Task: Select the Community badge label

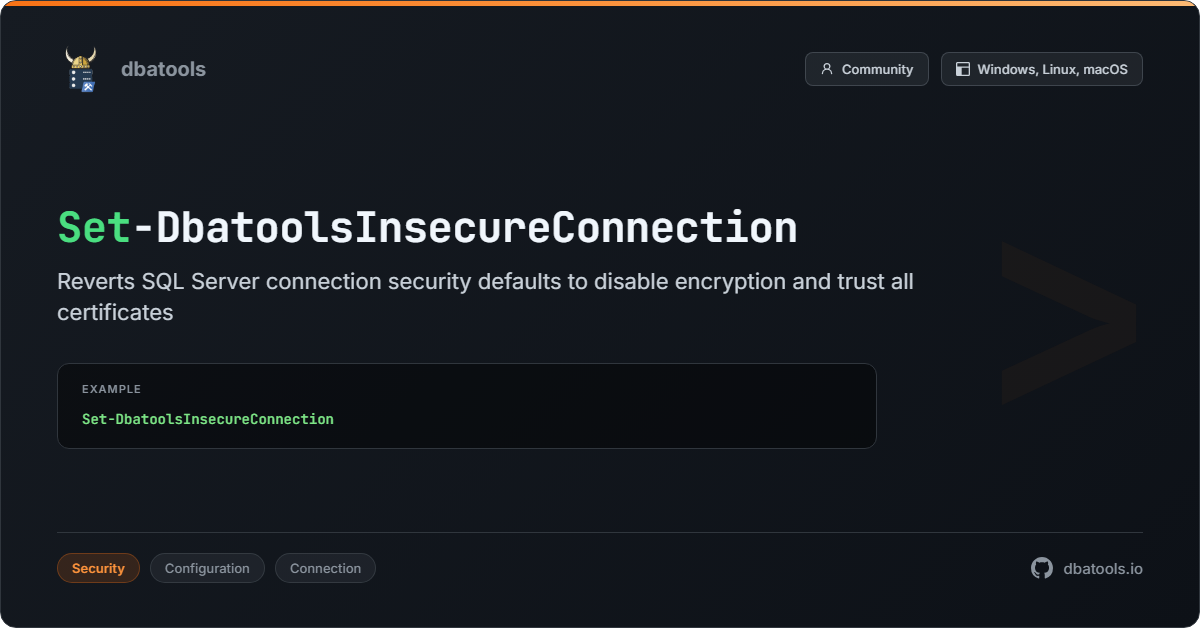Action: tap(877, 69)
